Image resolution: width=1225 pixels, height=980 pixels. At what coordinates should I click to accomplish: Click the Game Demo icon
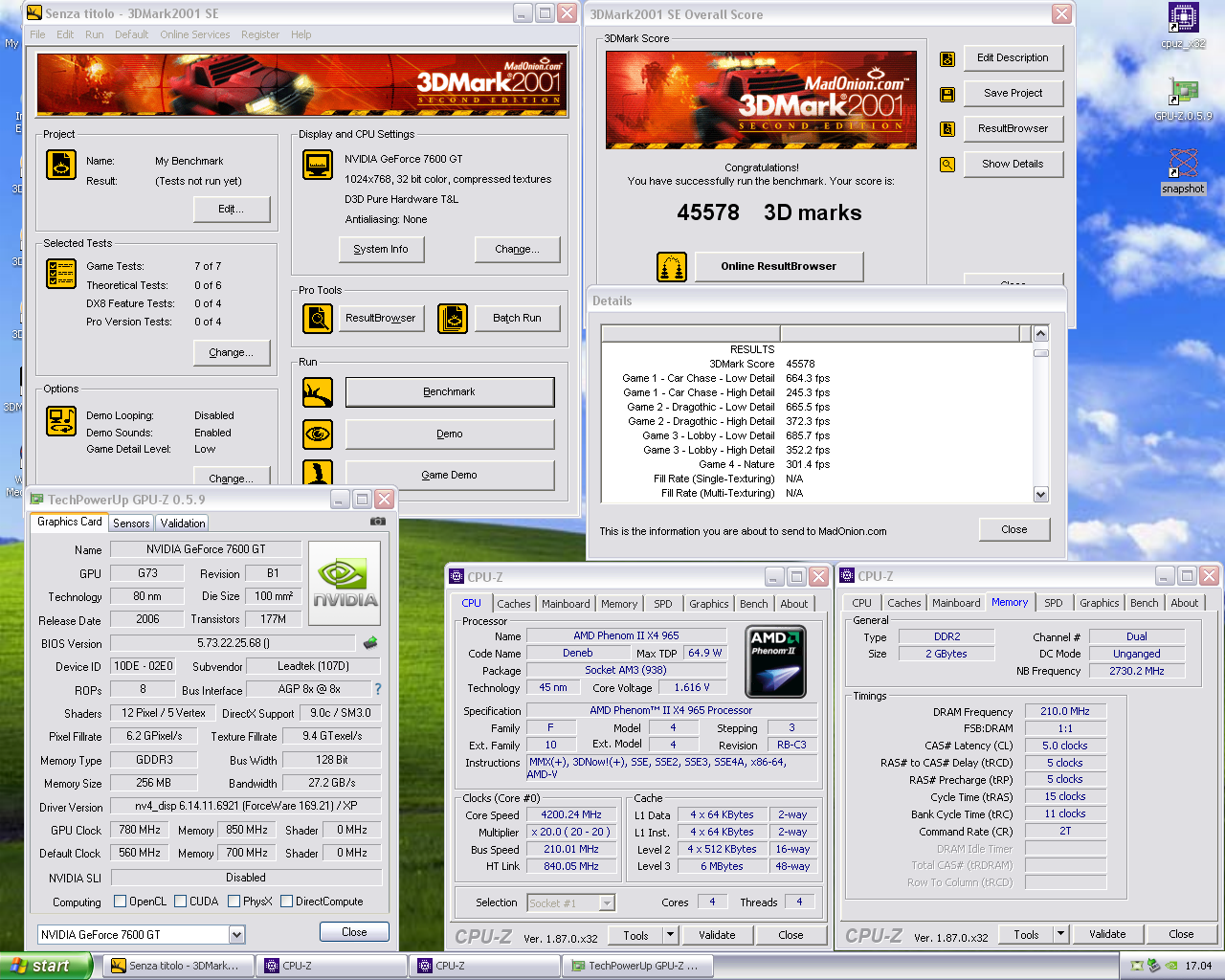(x=318, y=473)
